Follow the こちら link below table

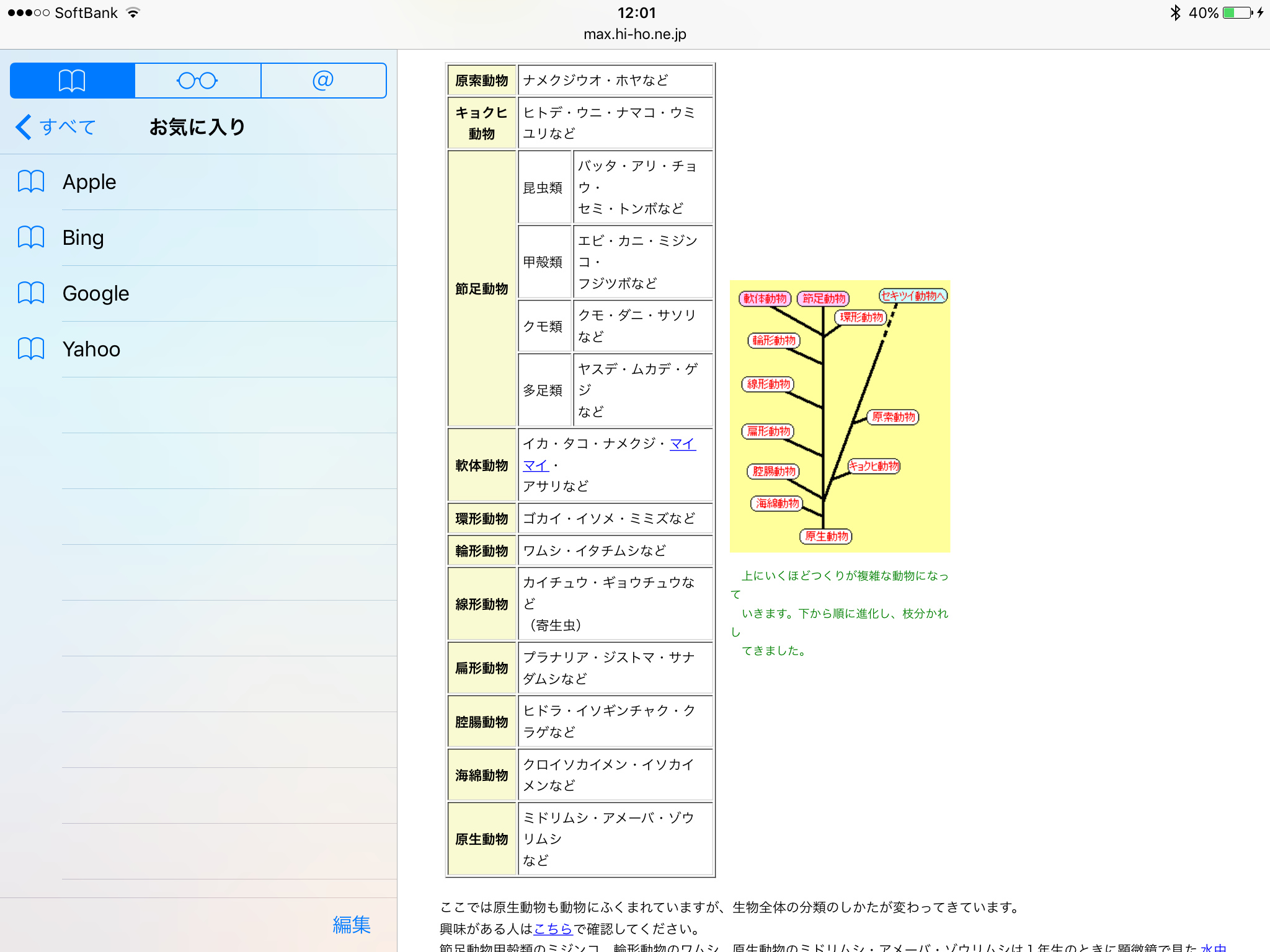click(553, 928)
